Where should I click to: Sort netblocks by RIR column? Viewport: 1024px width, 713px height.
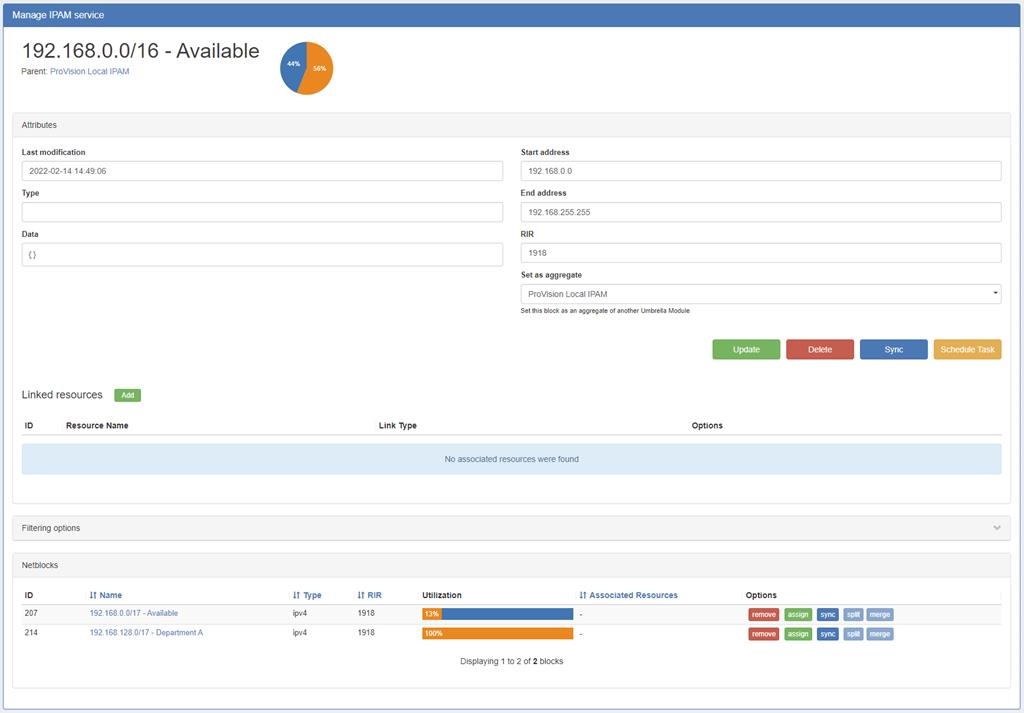[x=370, y=595]
